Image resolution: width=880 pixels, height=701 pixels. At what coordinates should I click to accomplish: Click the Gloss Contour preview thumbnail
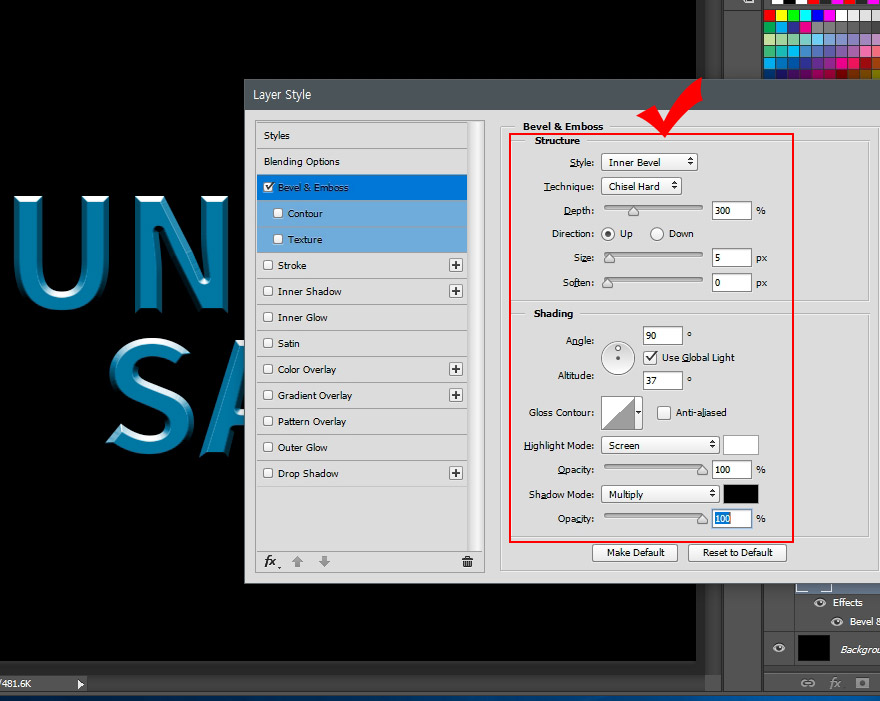pos(618,413)
